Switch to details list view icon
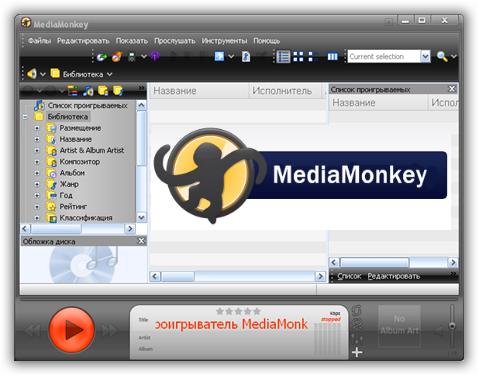Screen dimensions: 478x375 (x=283, y=57)
